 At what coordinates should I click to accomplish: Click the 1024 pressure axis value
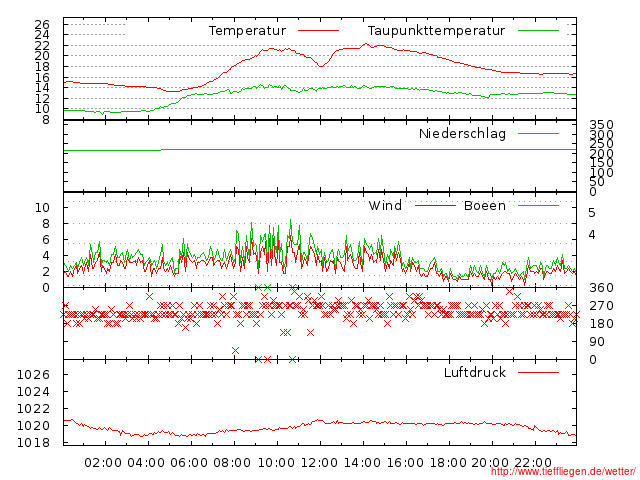pos(33,391)
